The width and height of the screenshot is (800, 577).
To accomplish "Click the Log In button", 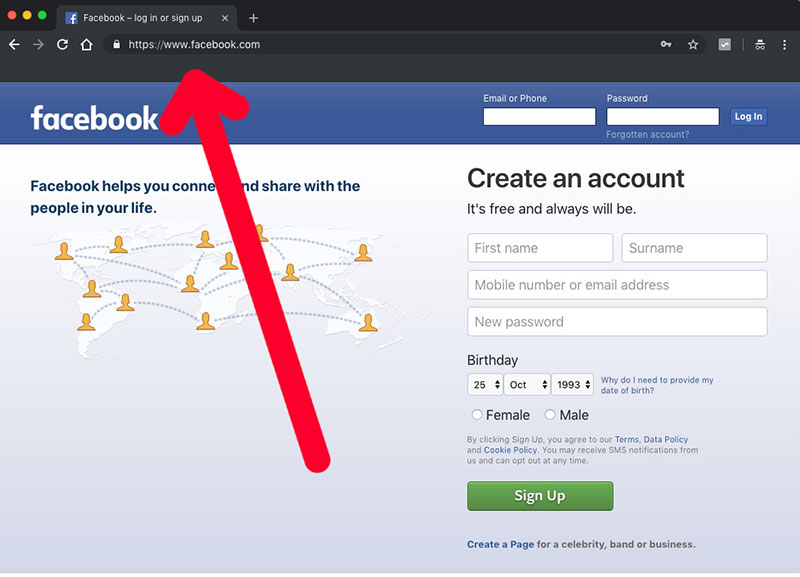I will click(748, 116).
